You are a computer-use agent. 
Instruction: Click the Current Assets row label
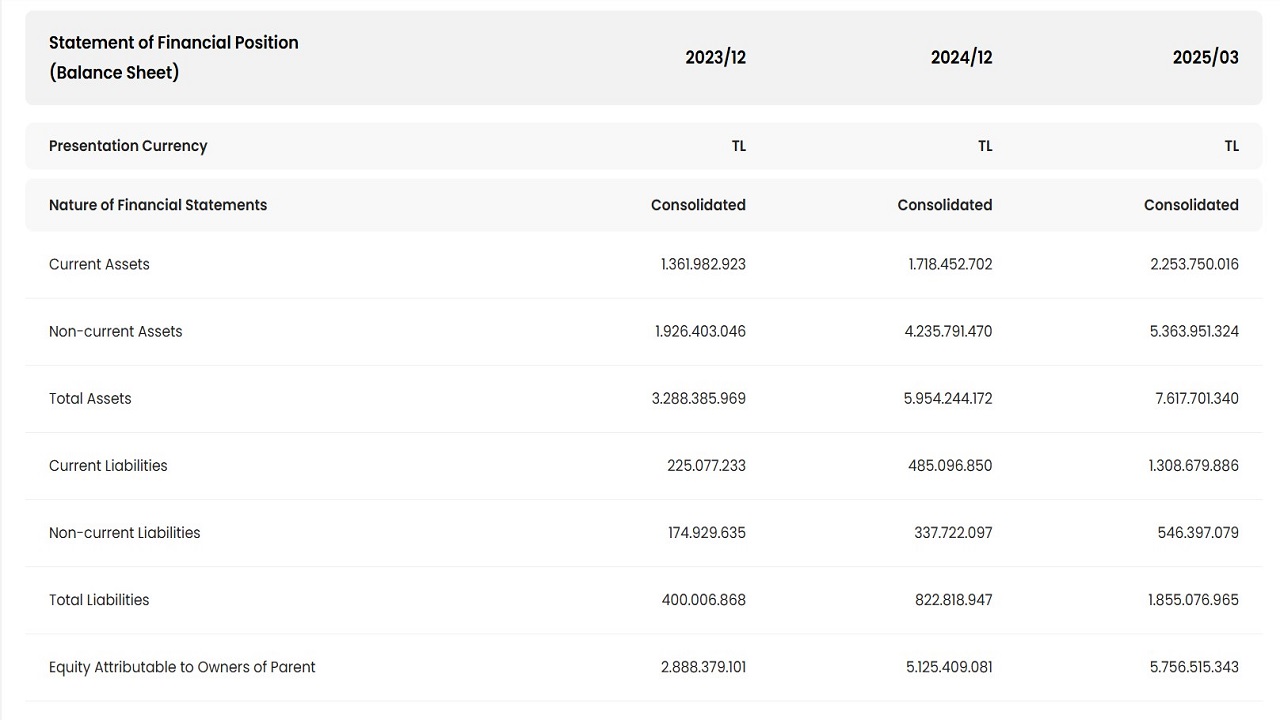(99, 264)
